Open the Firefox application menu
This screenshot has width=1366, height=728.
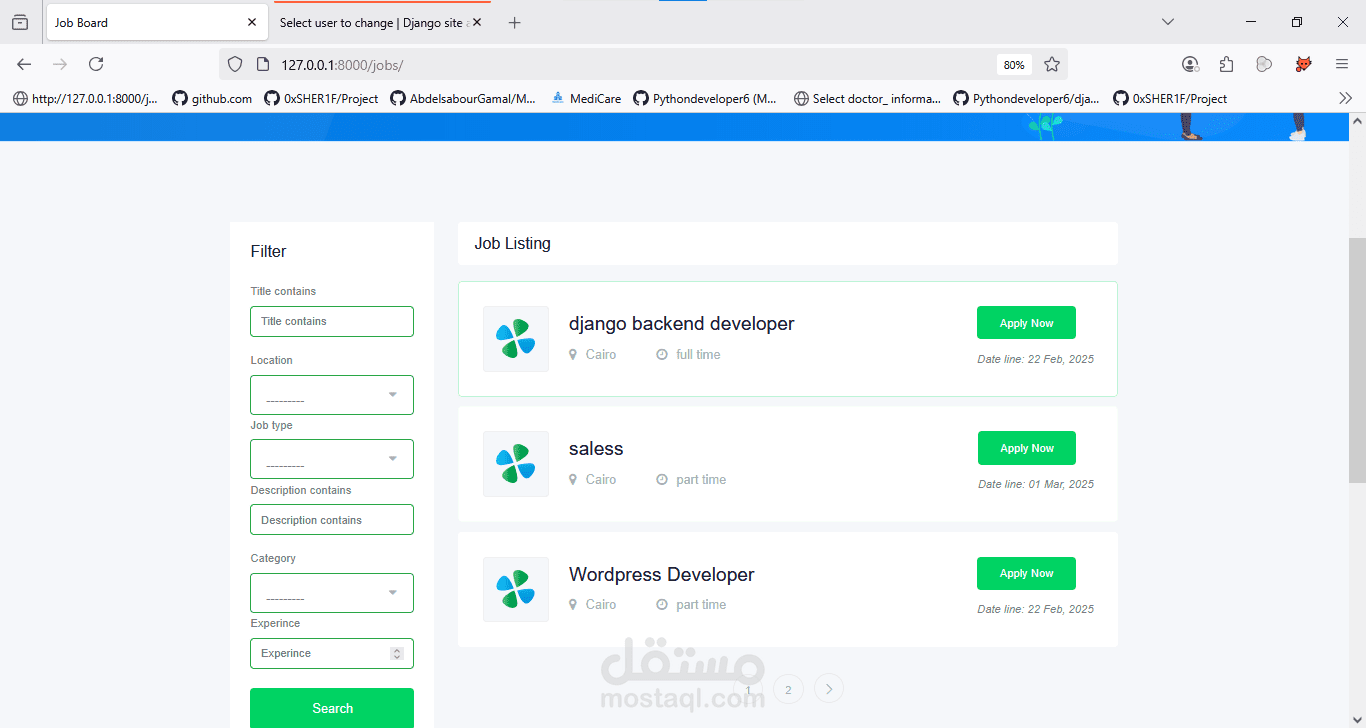[x=1342, y=64]
